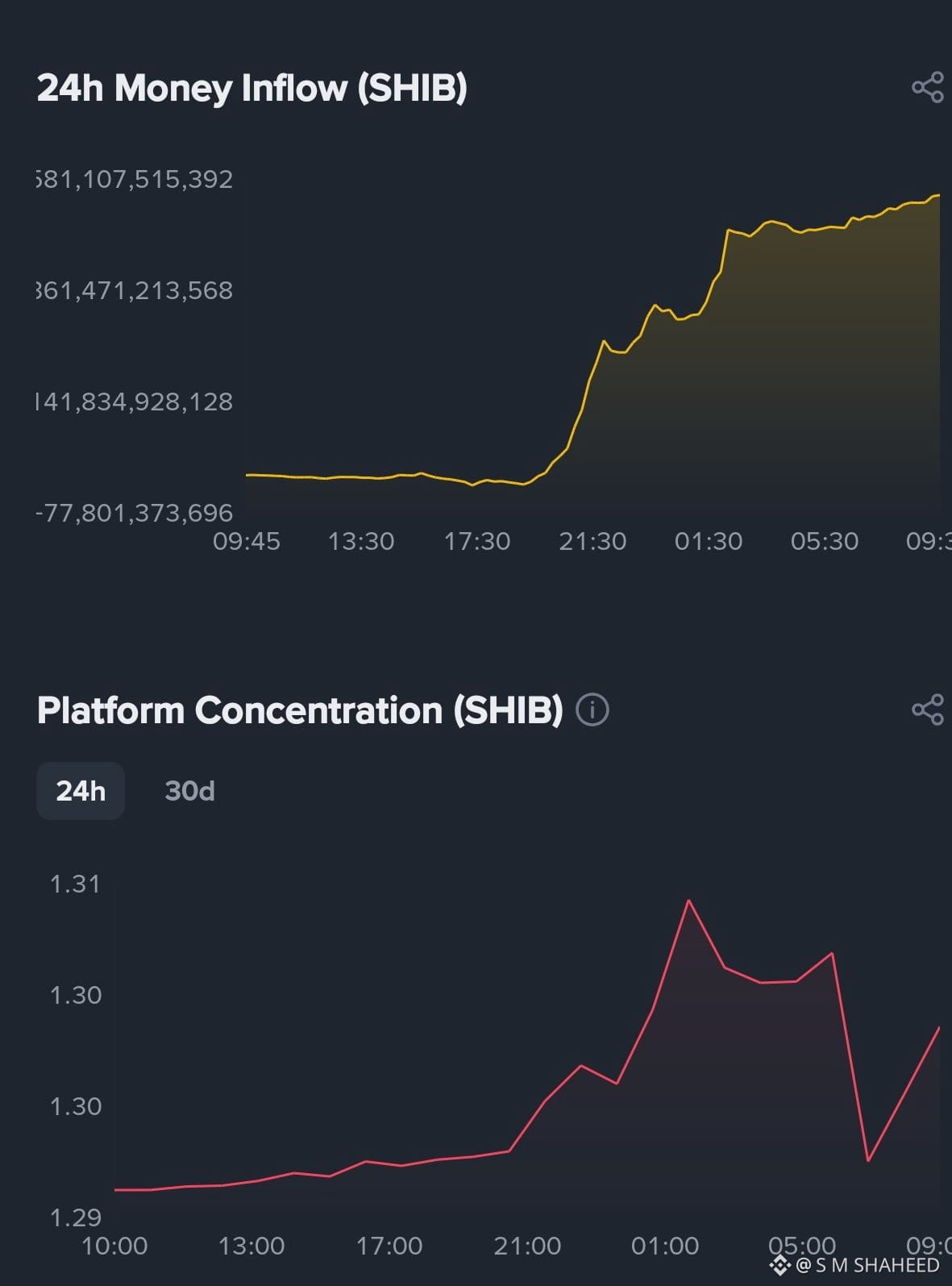This screenshot has width=952, height=1286.
Task: Click the Binance logo in watermark
Action: coord(779,1265)
